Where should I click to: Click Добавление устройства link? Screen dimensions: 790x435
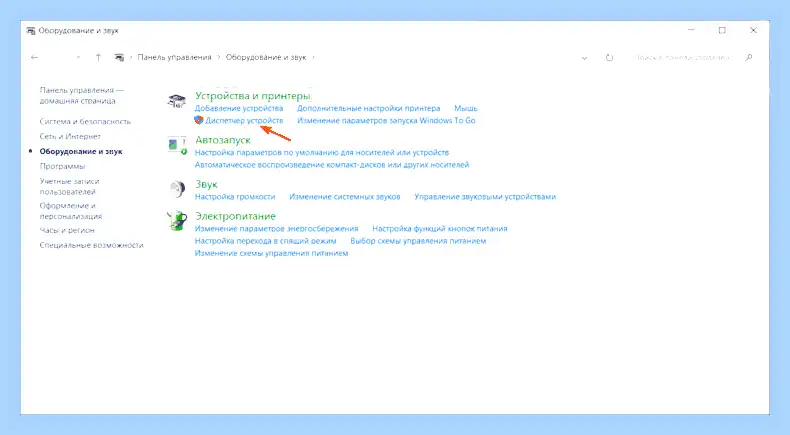[239, 108]
